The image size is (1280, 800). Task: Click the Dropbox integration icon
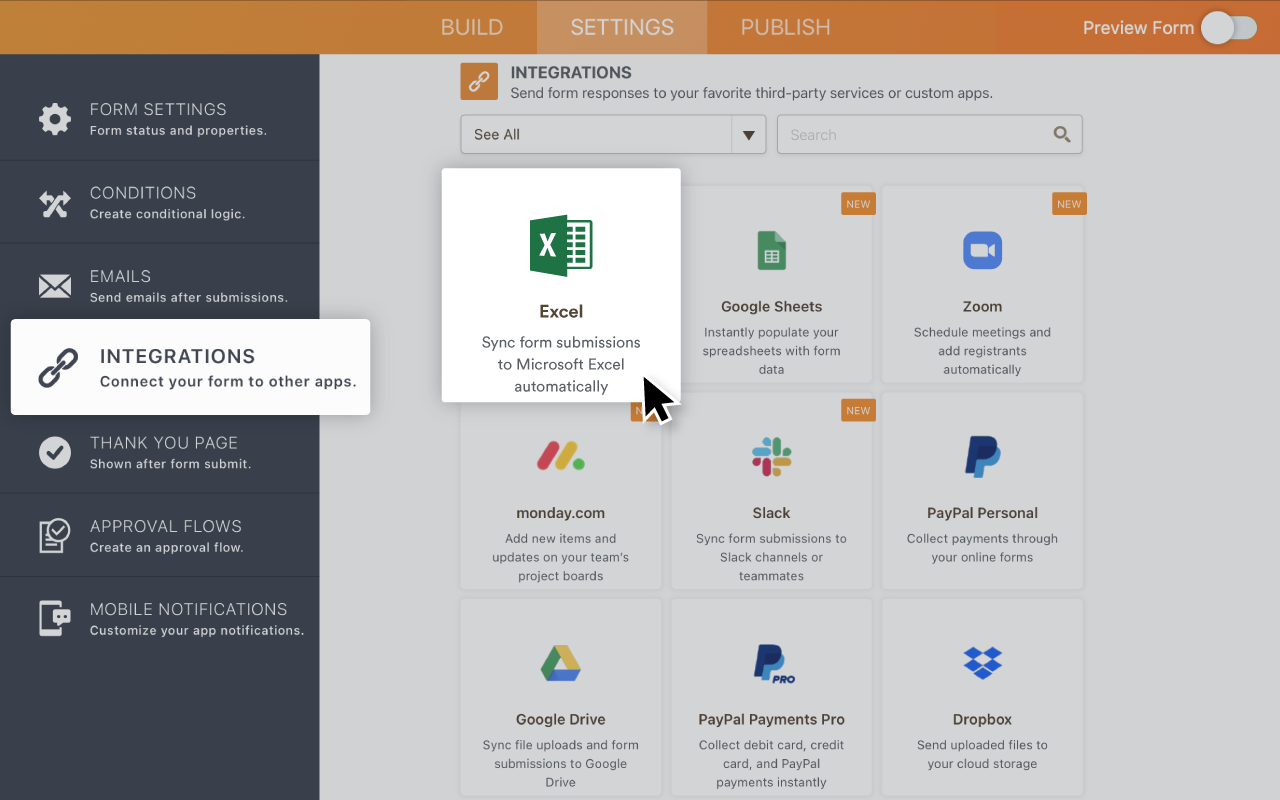[982, 663]
